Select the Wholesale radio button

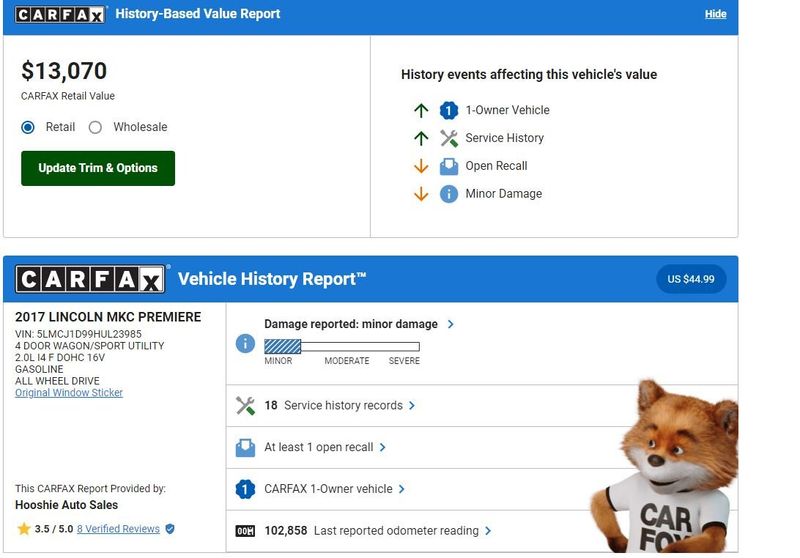[95, 127]
